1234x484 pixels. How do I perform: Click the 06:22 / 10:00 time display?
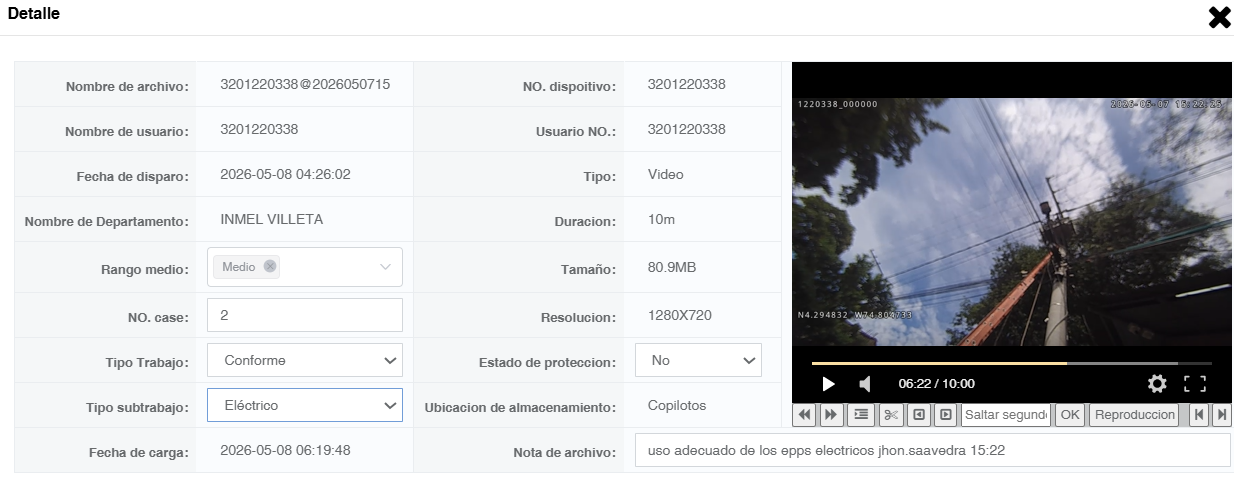[936, 384]
